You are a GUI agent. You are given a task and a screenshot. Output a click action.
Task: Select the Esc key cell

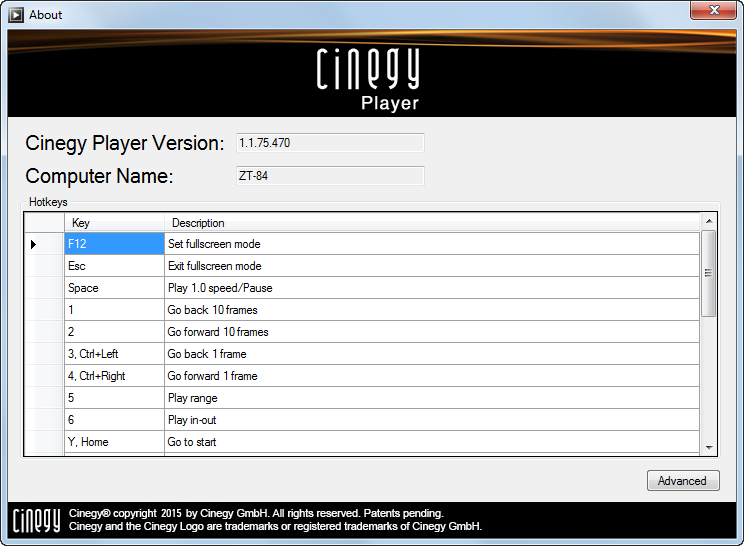(114, 266)
